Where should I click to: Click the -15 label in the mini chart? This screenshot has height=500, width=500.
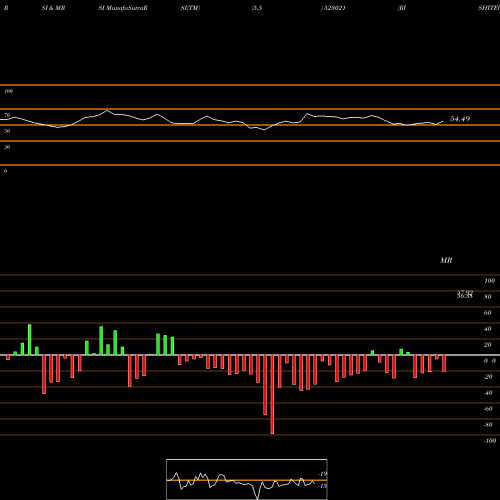322,486
